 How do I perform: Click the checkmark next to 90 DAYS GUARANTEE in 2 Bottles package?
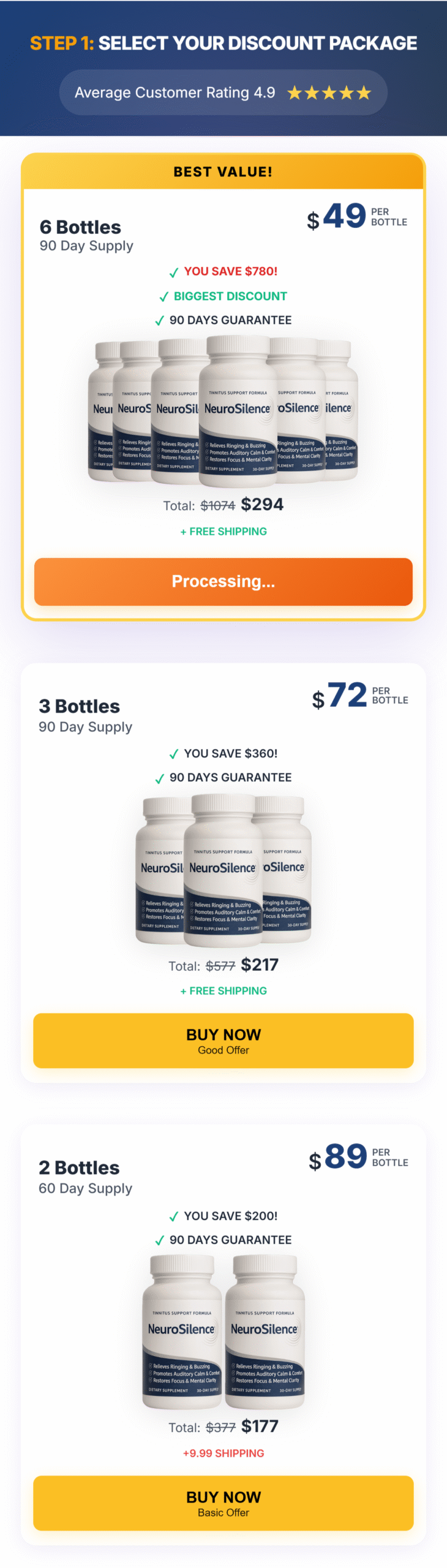point(159,1241)
